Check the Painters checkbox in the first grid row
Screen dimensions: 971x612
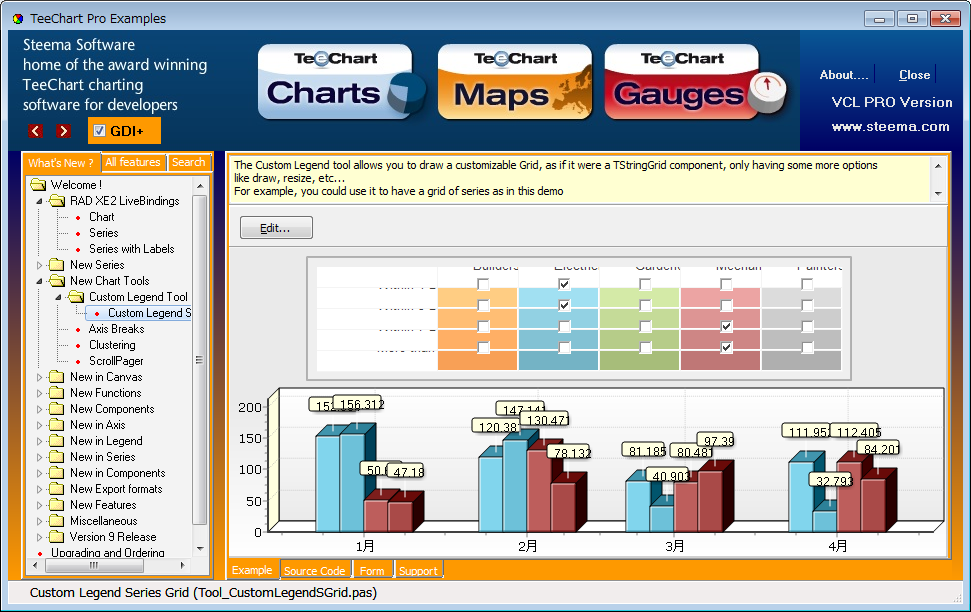pyautogui.click(x=807, y=284)
